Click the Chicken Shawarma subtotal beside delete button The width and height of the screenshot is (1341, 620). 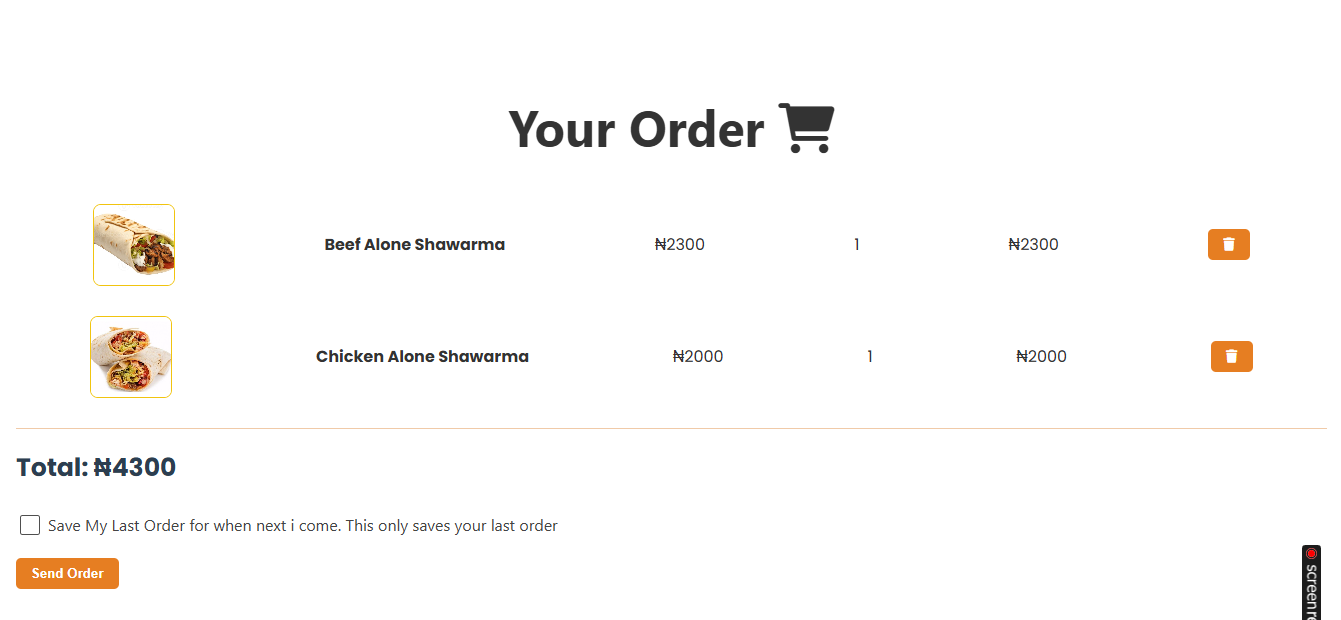(1041, 357)
